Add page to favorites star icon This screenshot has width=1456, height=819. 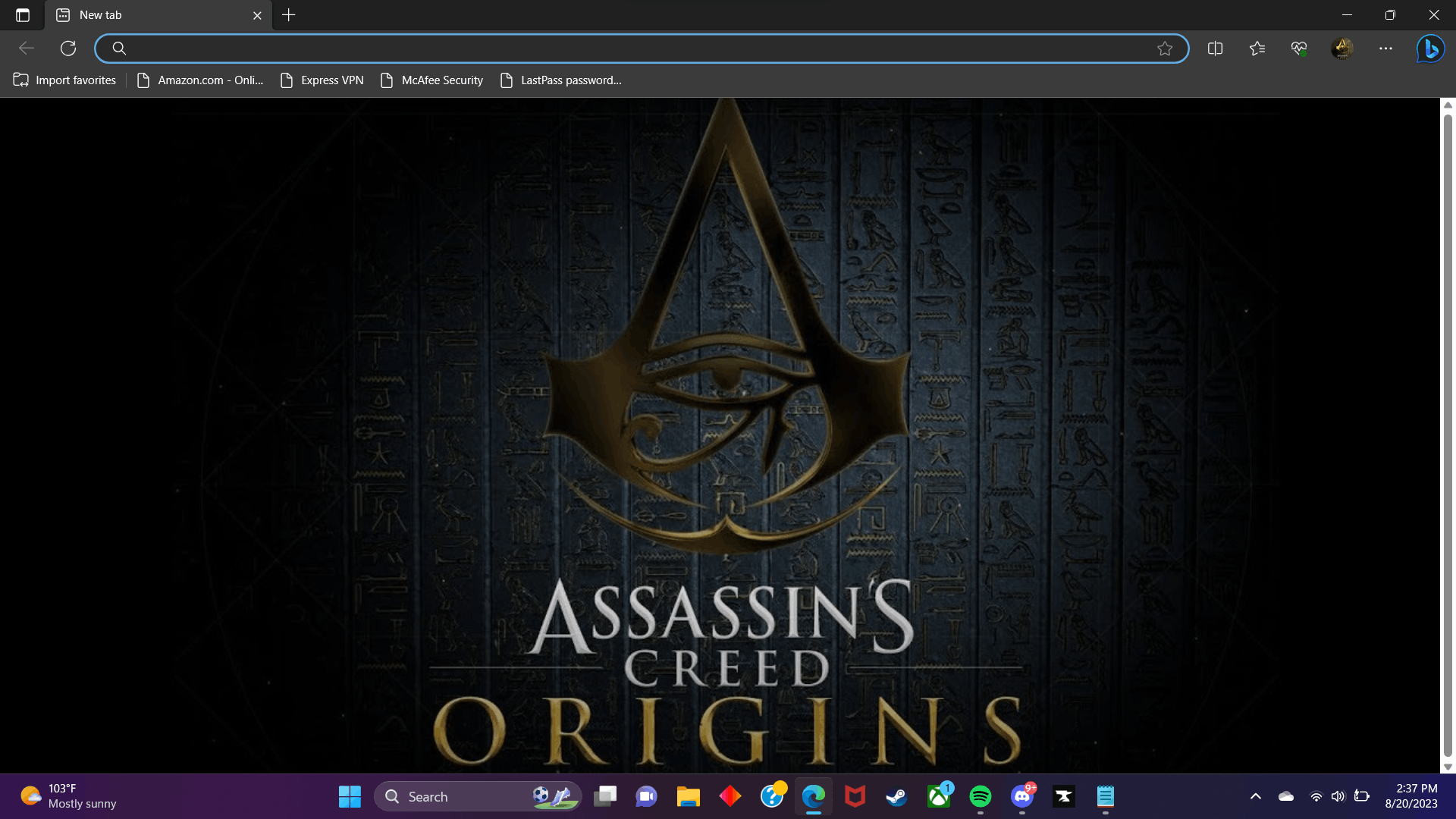coord(1165,49)
